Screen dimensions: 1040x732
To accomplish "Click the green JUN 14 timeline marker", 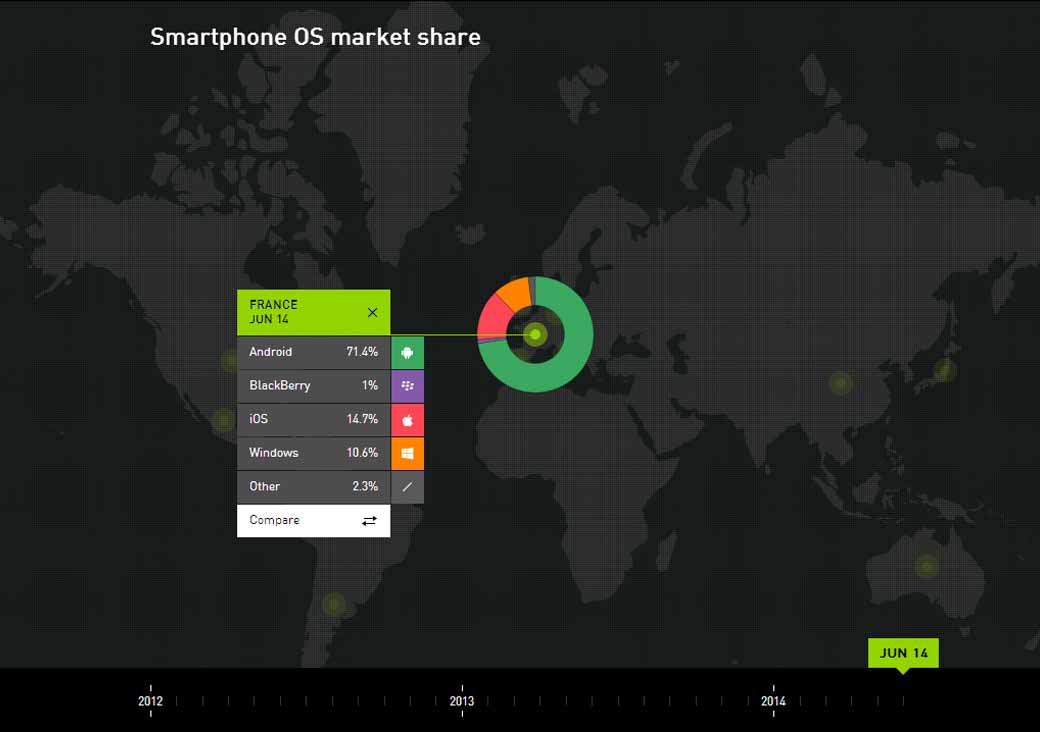I will [903, 653].
